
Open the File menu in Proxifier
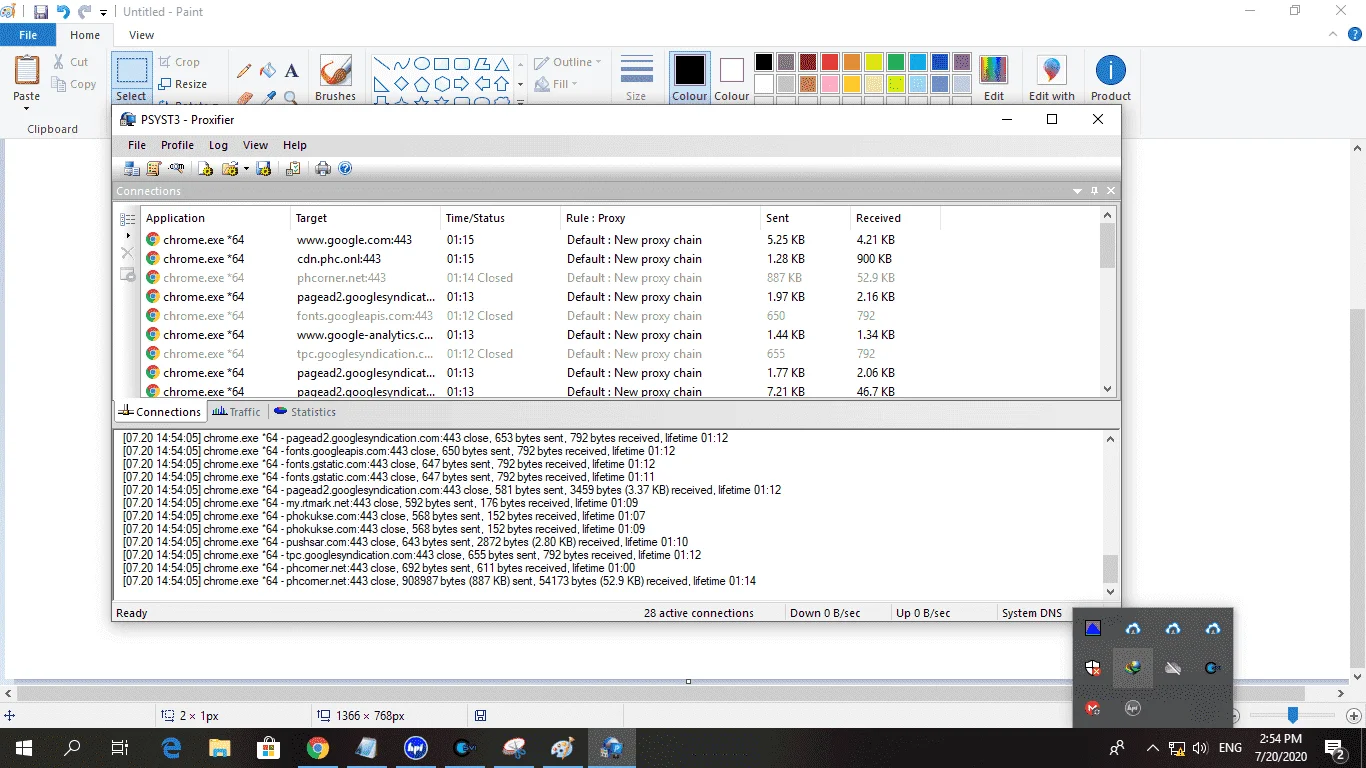pyautogui.click(x=137, y=145)
